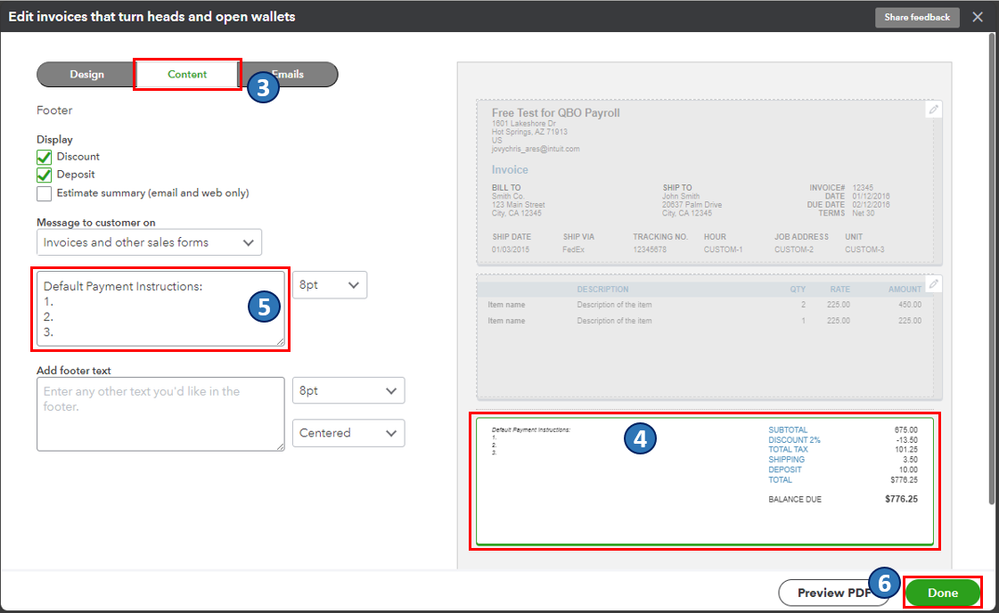Click in the Add footer text box
The width and height of the screenshot is (999, 613).
(161, 414)
